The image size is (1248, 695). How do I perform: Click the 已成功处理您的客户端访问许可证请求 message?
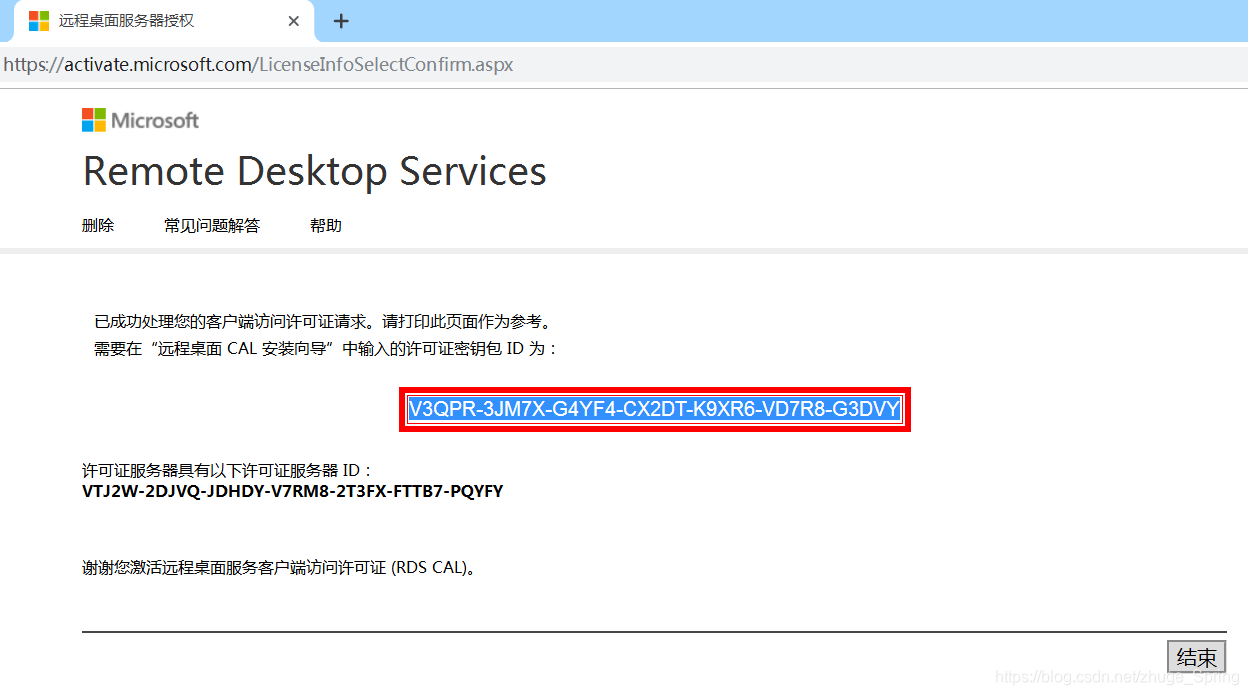tap(323, 322)
